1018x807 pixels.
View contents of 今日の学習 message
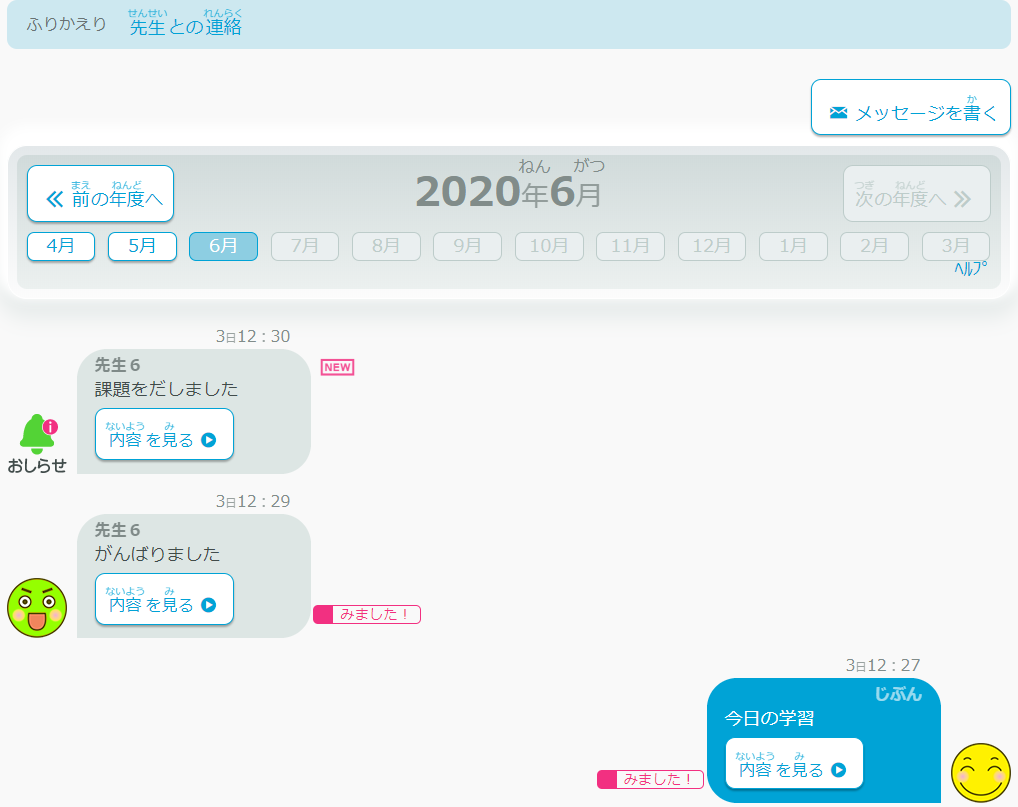click(x=794, y=764)
